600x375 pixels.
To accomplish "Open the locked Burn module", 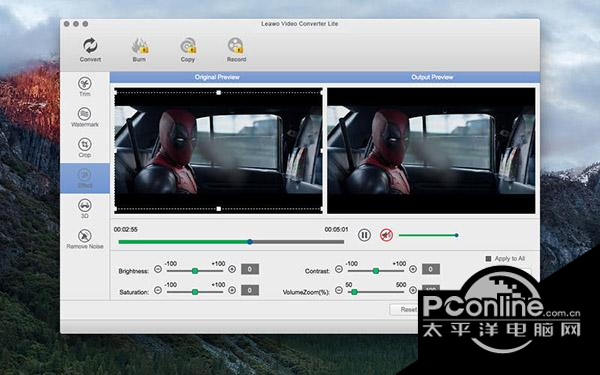I will click(x=139, y=50).
